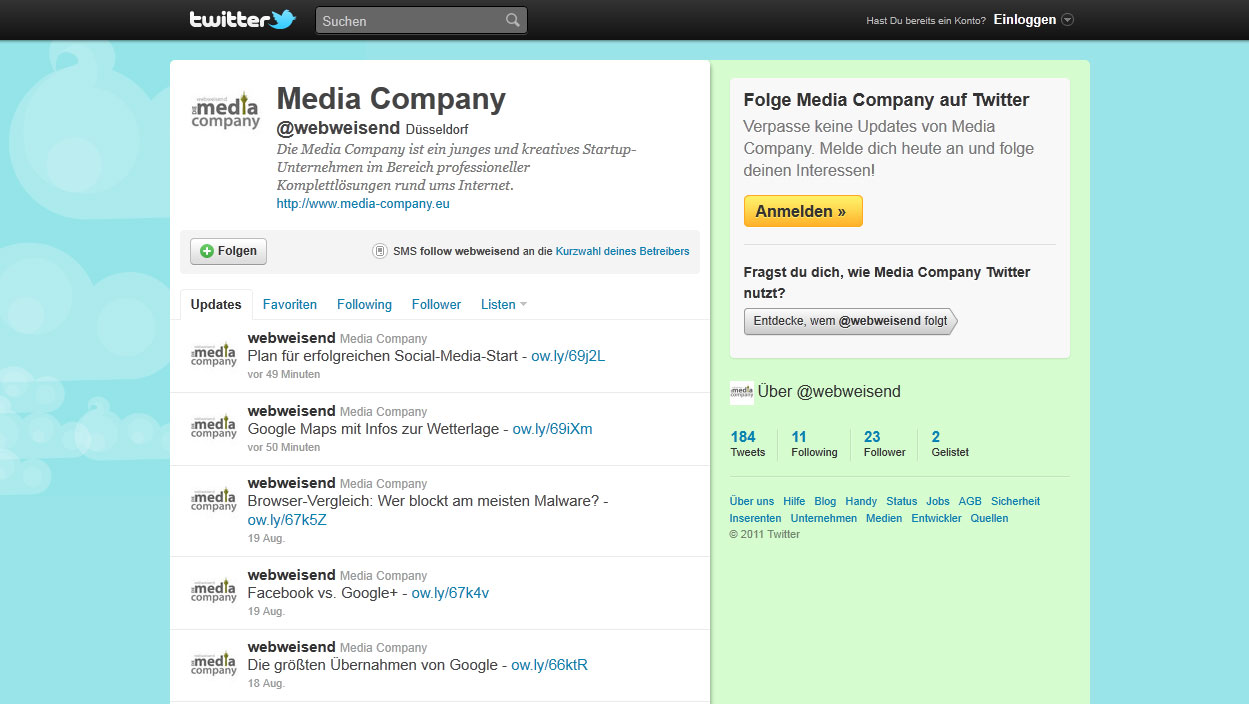Click the Media Company profile logo

click(x=226, y=110)
